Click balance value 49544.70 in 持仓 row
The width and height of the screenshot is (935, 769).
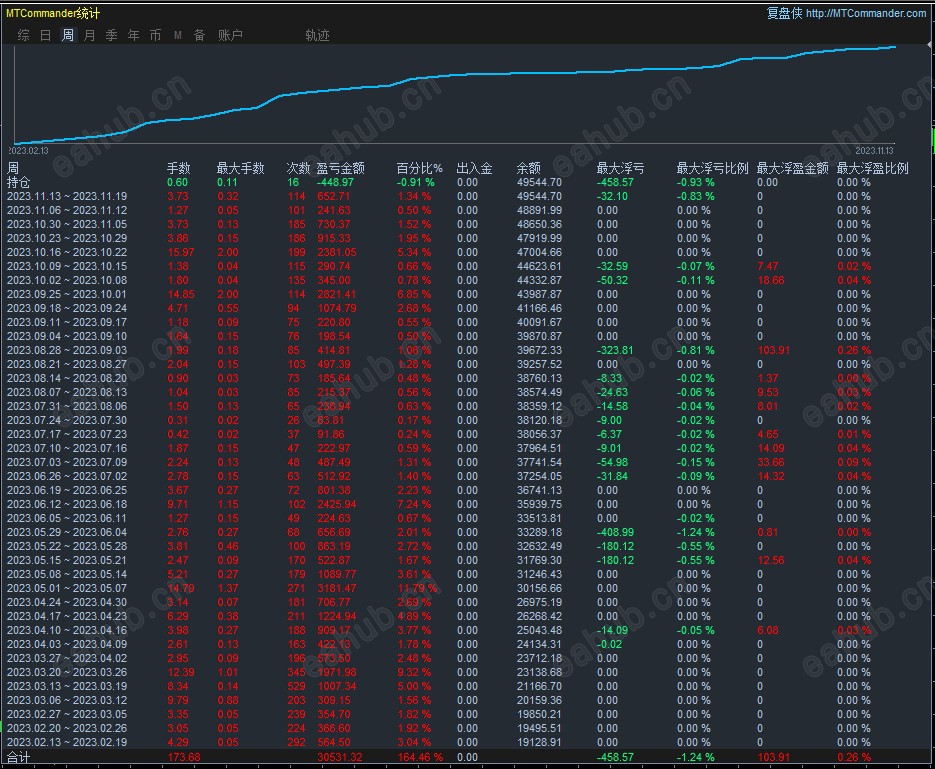coord(539,182)
